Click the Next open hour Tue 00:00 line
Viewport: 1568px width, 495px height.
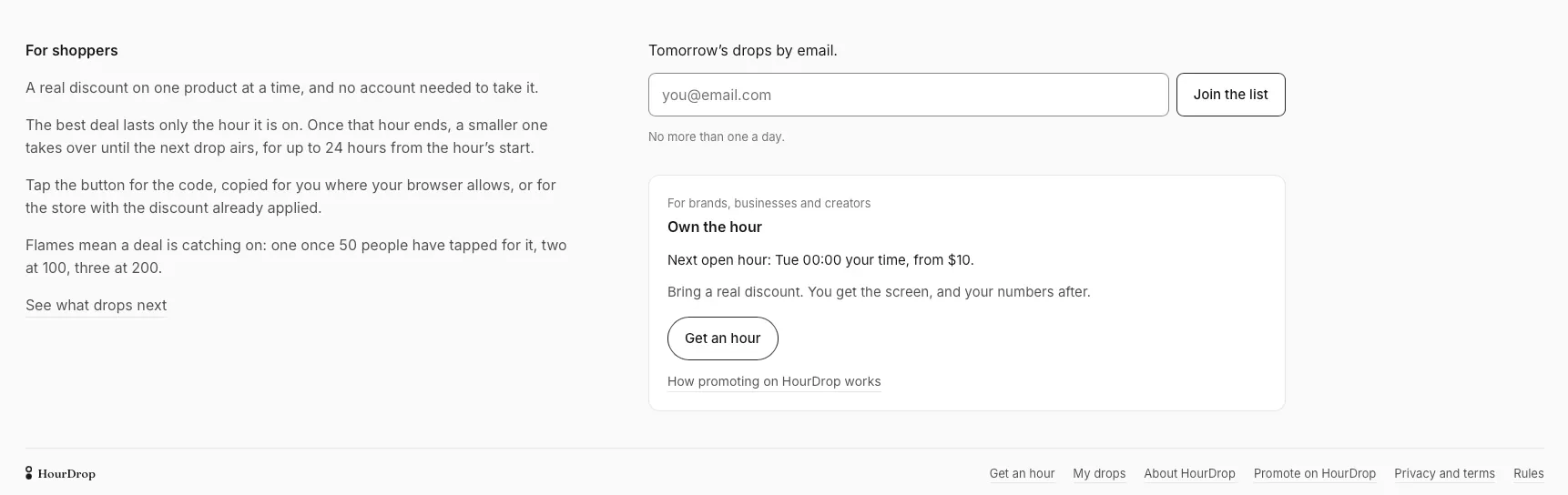click(820, 260)
